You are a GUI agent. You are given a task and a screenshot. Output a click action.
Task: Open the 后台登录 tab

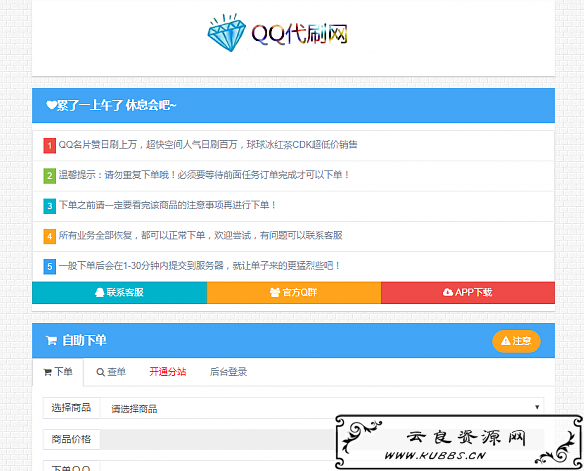(228, 372)
